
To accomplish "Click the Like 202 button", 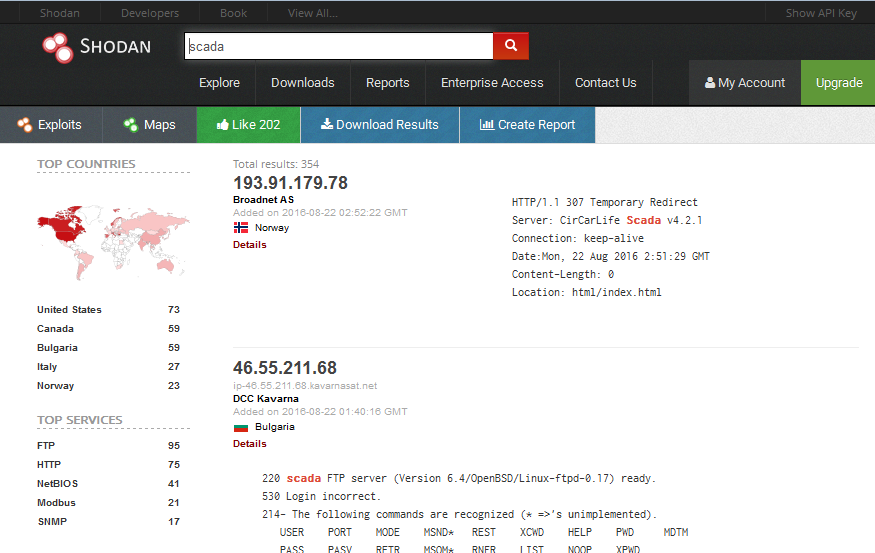I will coord(248,124).
